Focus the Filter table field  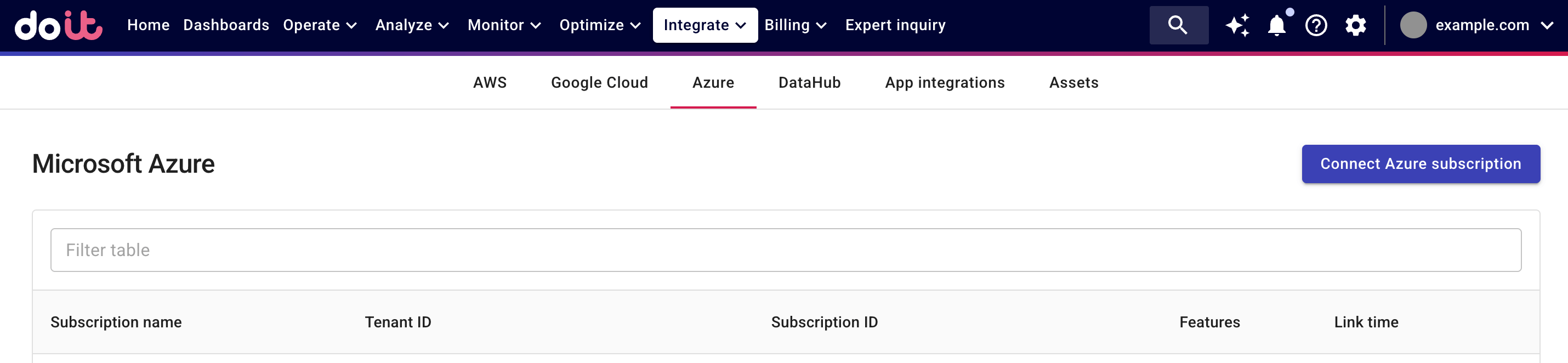click(x=785, y=249)
